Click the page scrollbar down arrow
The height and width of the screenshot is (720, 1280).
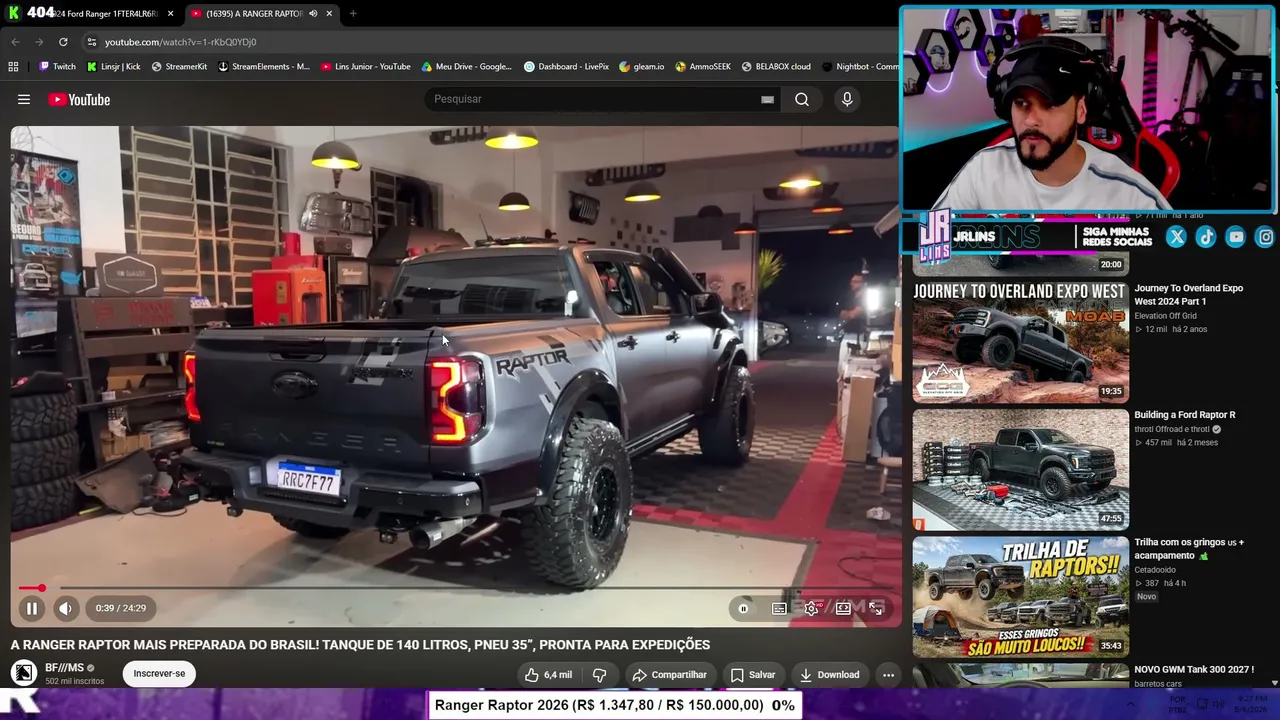pyautogui.click(x=1274, y=683)
